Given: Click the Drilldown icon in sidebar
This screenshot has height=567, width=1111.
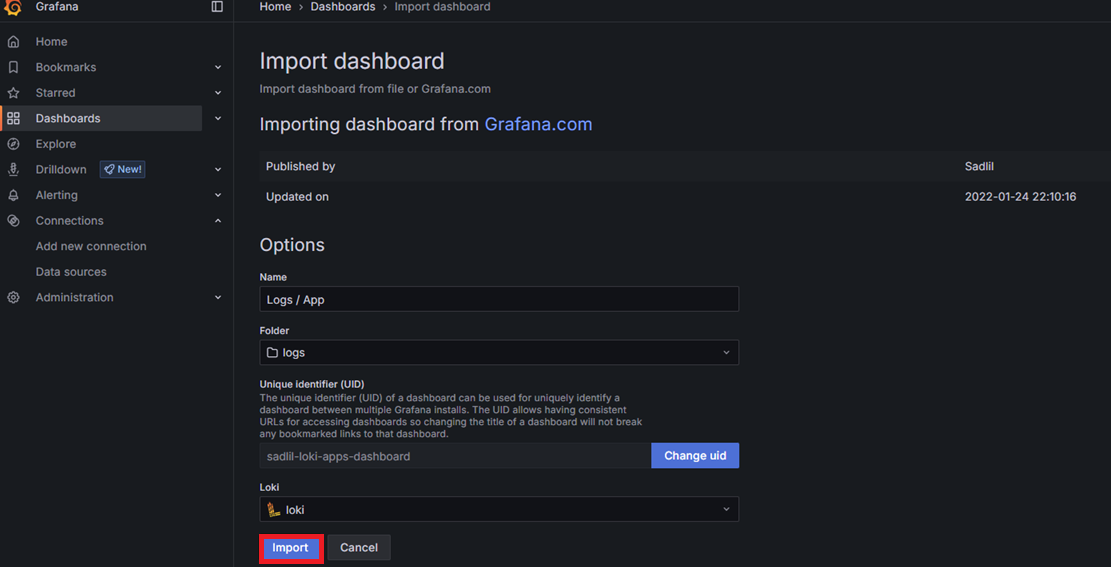Looking at the screenshot, I should coord(13,169).
